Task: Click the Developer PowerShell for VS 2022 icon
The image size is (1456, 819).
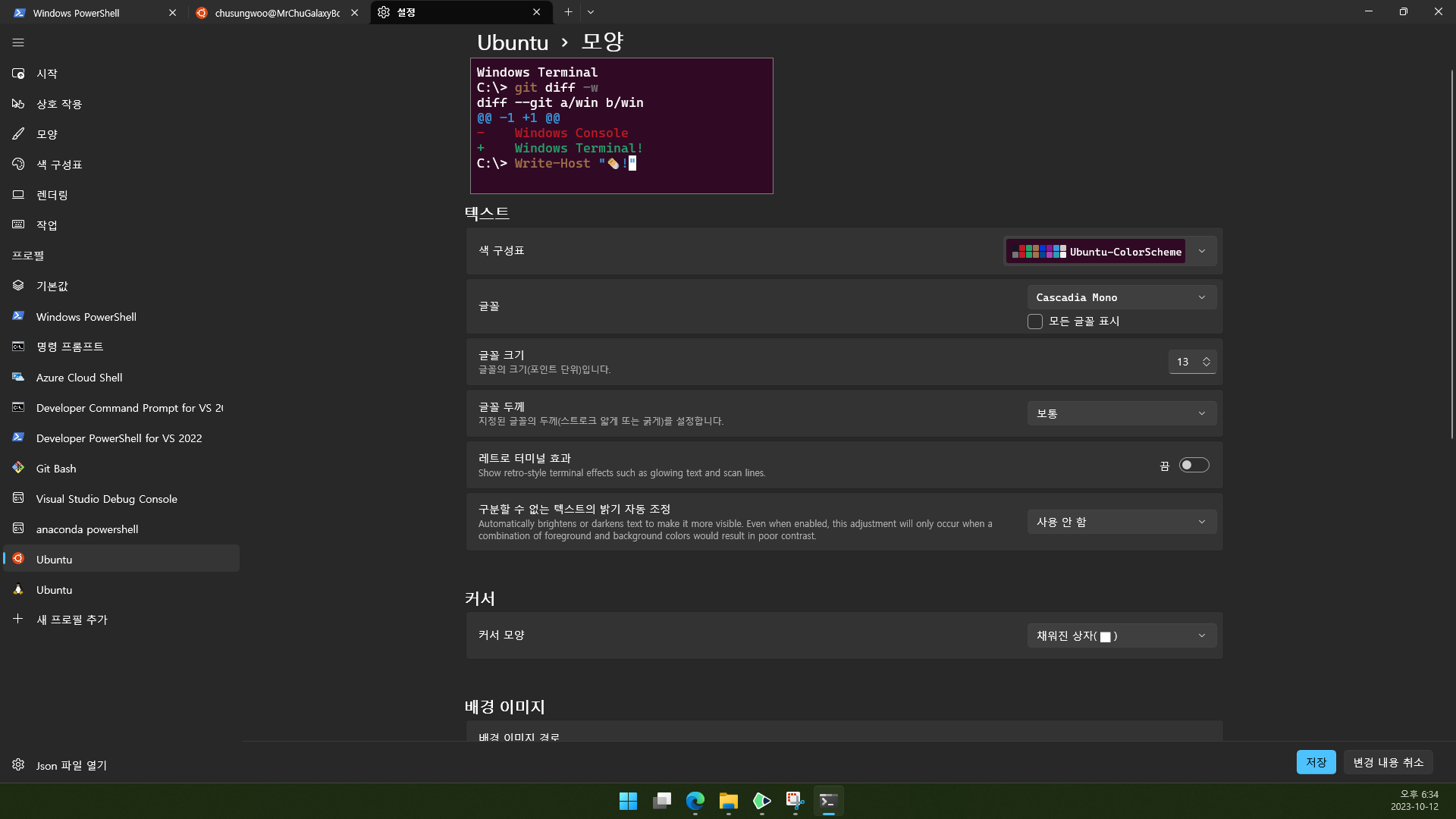Action: 18,438
